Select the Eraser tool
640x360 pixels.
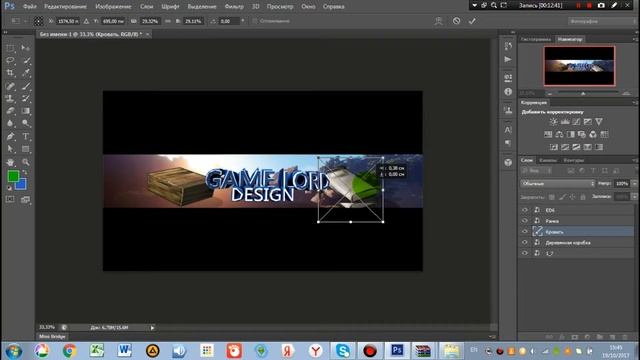tap(10, 111)
